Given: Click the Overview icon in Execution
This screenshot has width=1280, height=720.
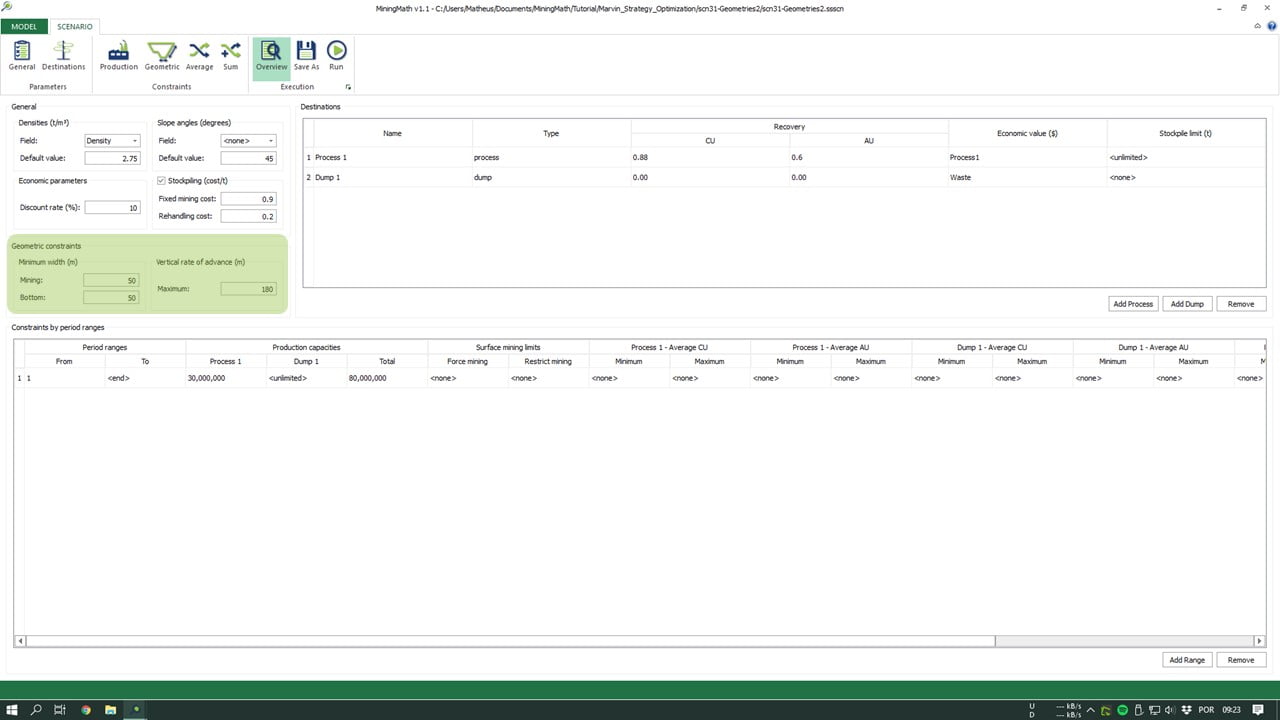Looking at the screenshot, I should click(x=271, y=55).
